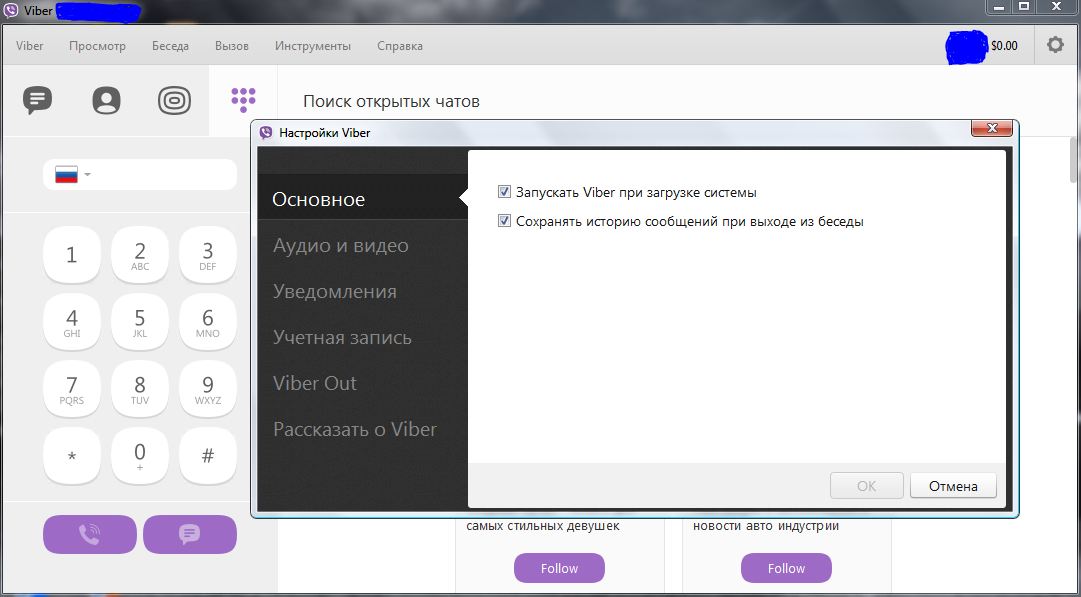Open the 'Беседа' menu
1081x597 pixels.
point(170,46)
